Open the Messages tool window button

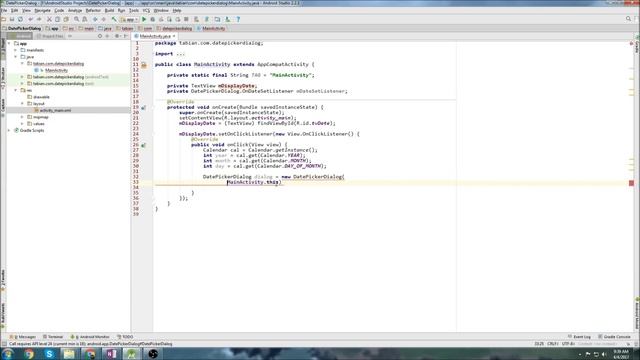click(x=23, y=337)
